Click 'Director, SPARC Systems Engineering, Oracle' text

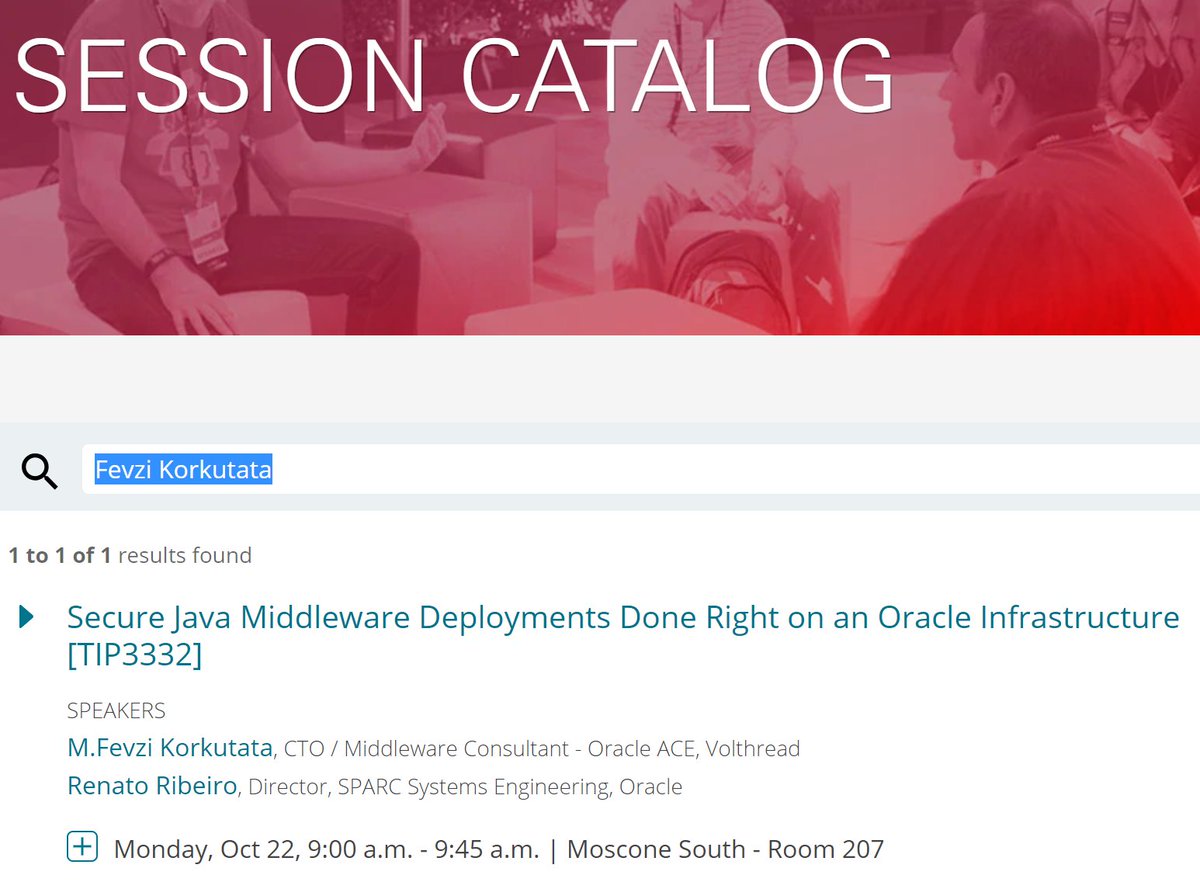[465, 787]
